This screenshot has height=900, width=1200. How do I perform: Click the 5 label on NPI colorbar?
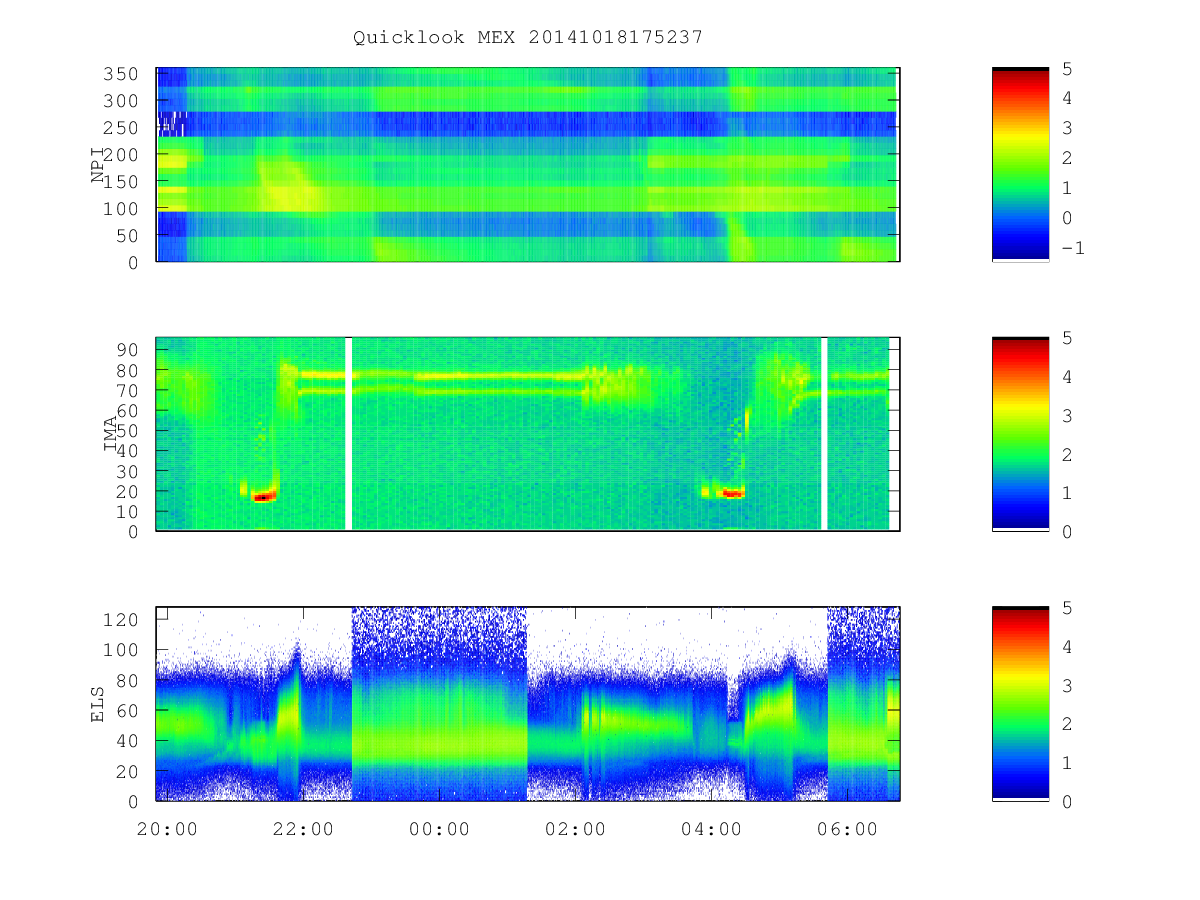1066,68
